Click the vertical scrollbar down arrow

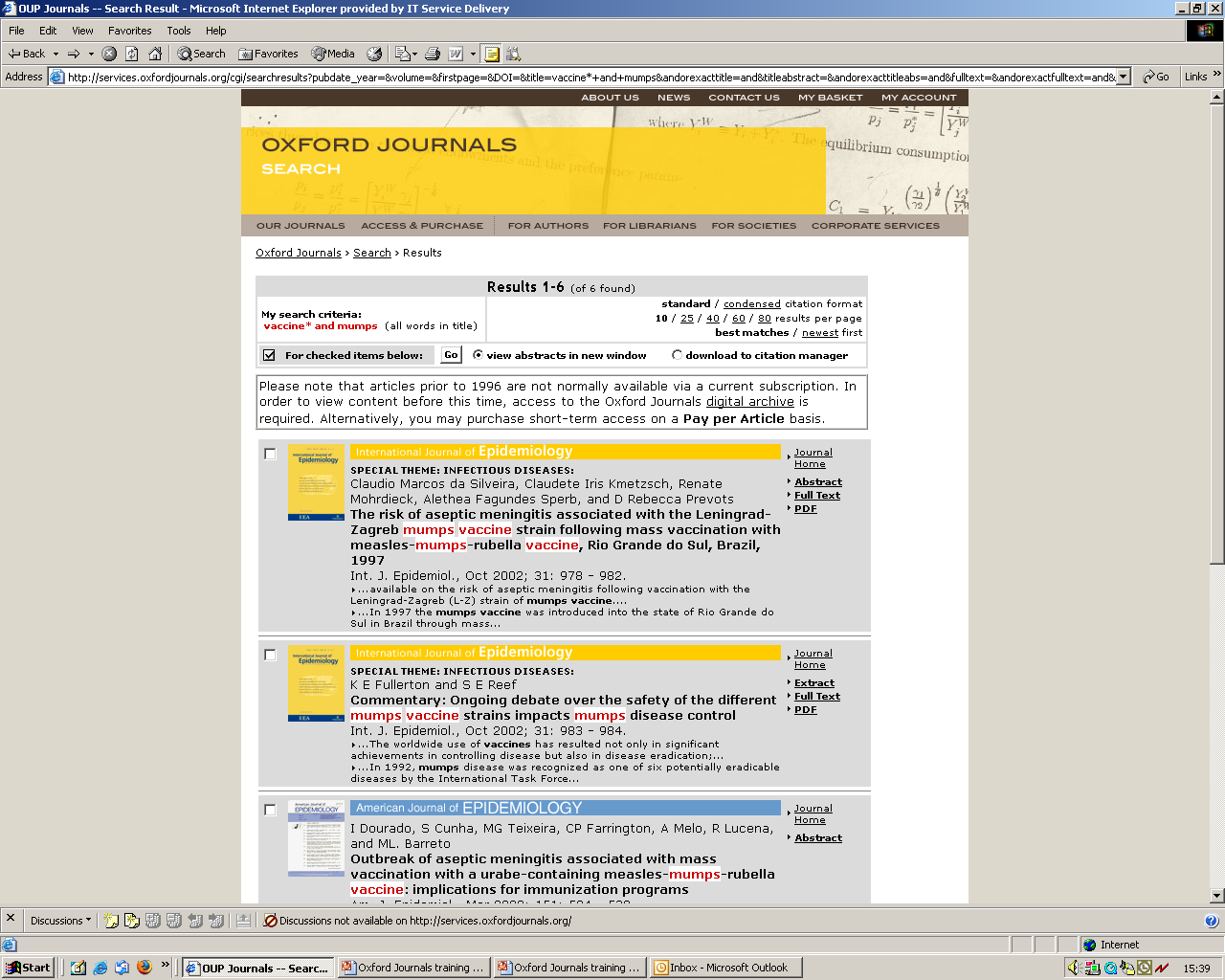(1216, 896)
